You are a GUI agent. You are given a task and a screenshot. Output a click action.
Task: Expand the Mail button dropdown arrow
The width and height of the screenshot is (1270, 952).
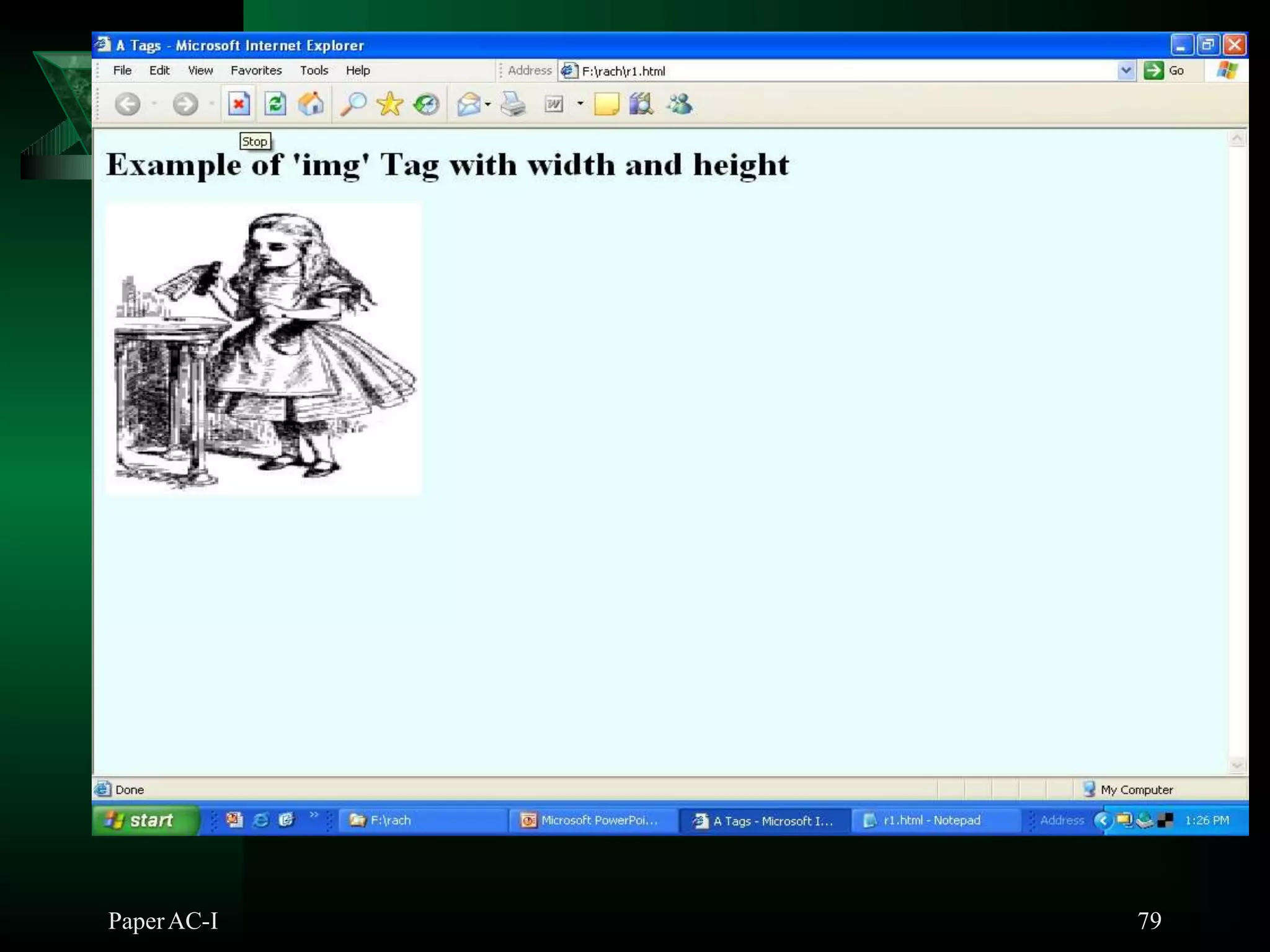(488, 104)
